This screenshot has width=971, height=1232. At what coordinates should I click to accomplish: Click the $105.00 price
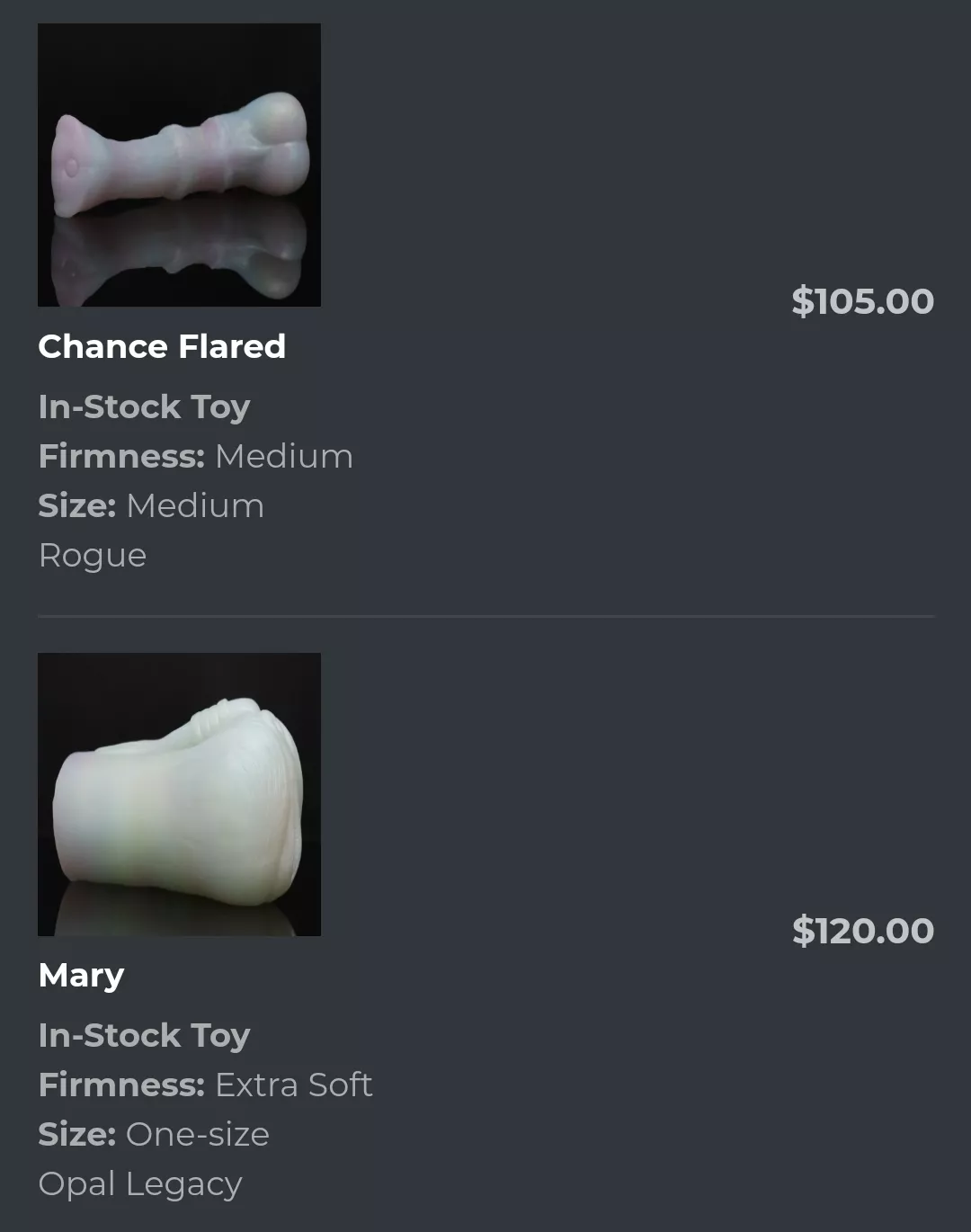click(862, 301)
